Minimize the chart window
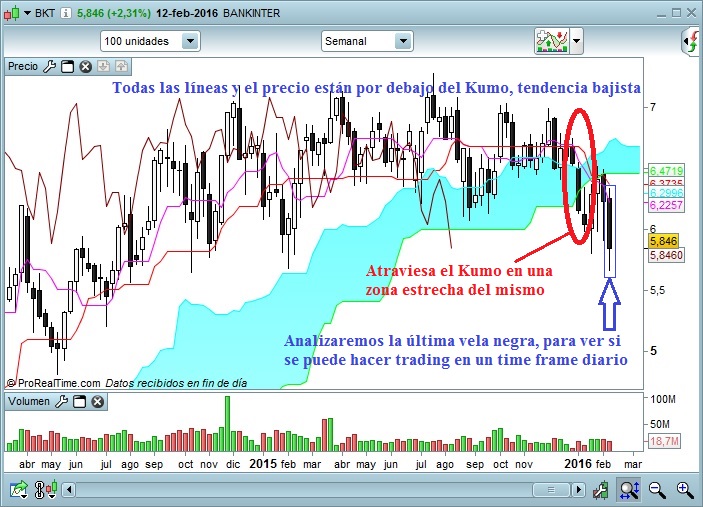Image resolution: width=703 pixels, height=507 pixels. tap(661, 14)
